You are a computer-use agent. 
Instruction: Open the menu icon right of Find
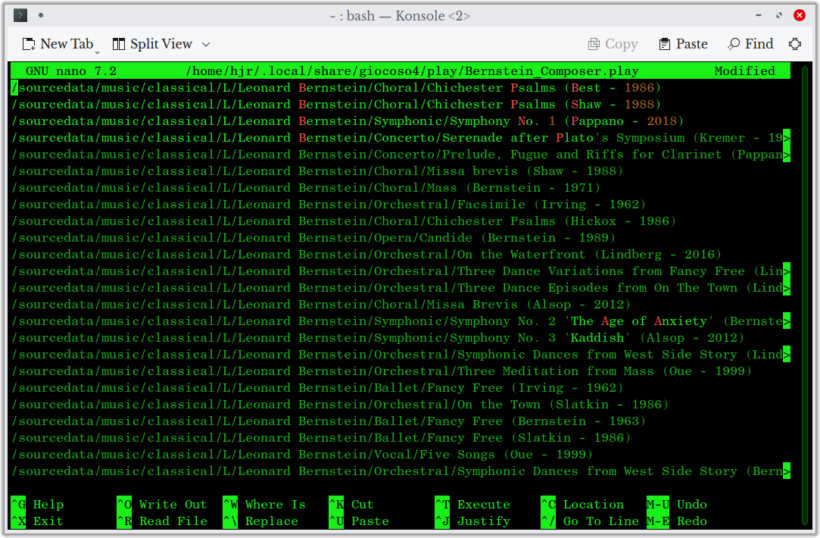click(795, 44)
